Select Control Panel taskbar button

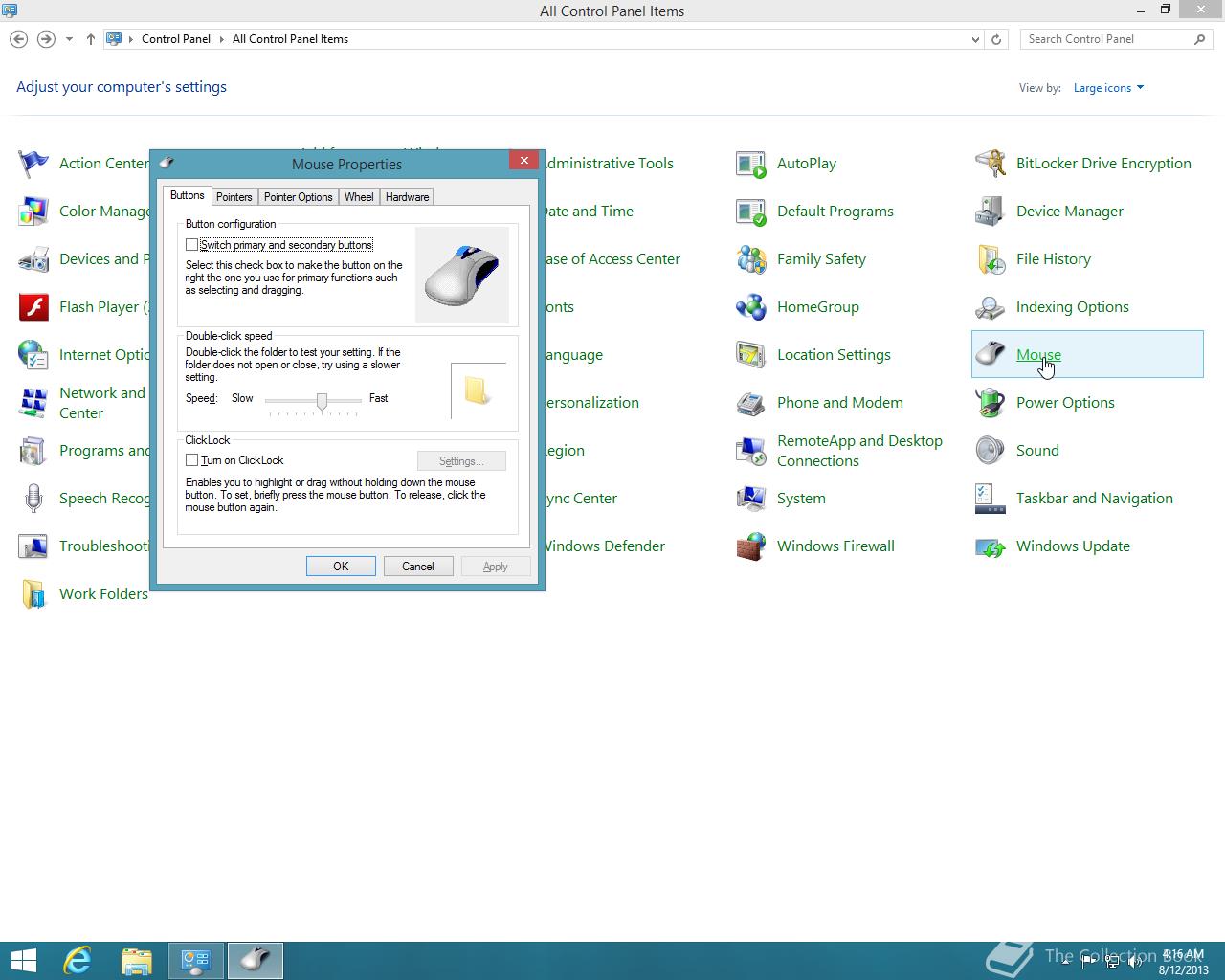point(196,960)
